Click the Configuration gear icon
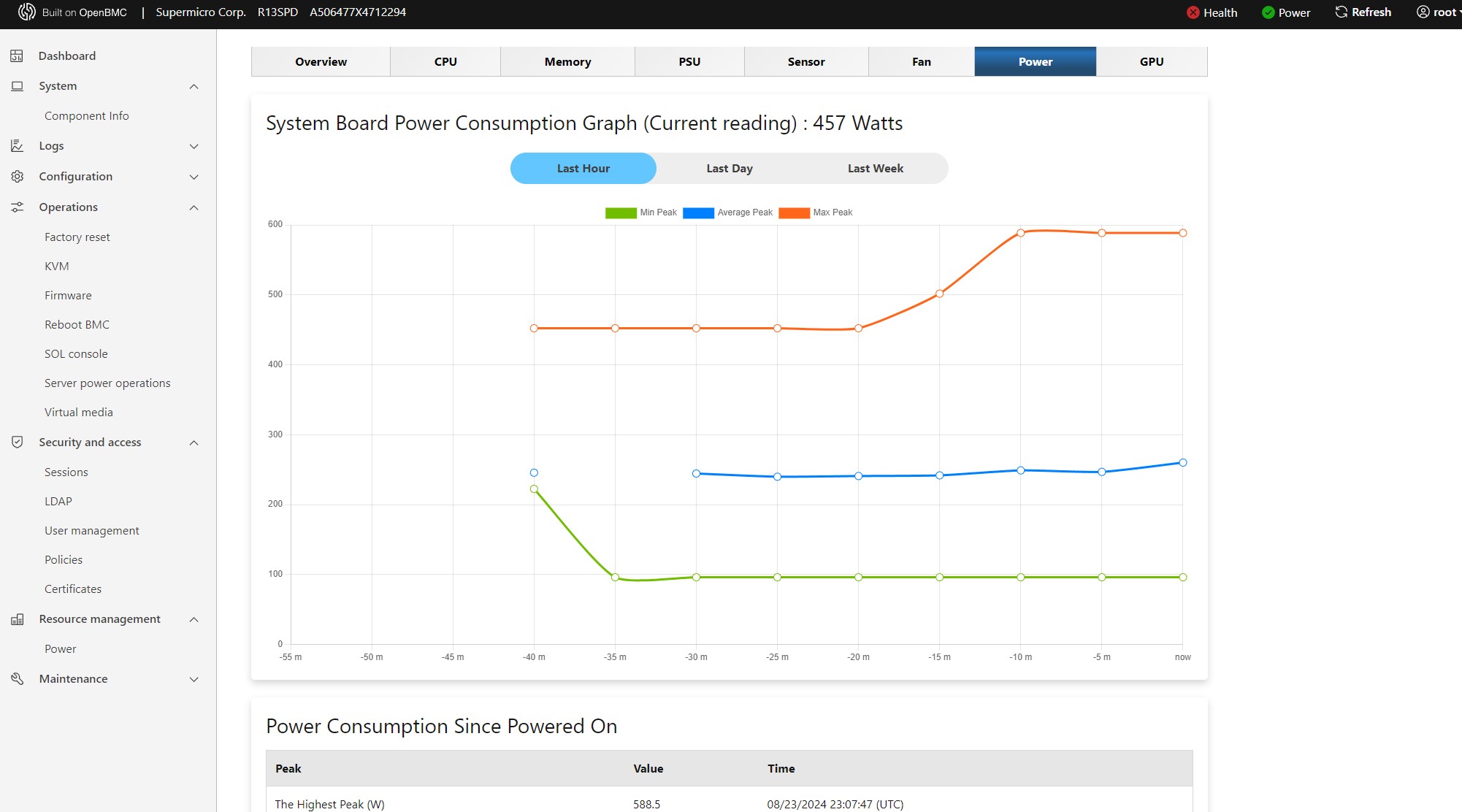This screenshot has width=1462, height=812. point(17,177)
